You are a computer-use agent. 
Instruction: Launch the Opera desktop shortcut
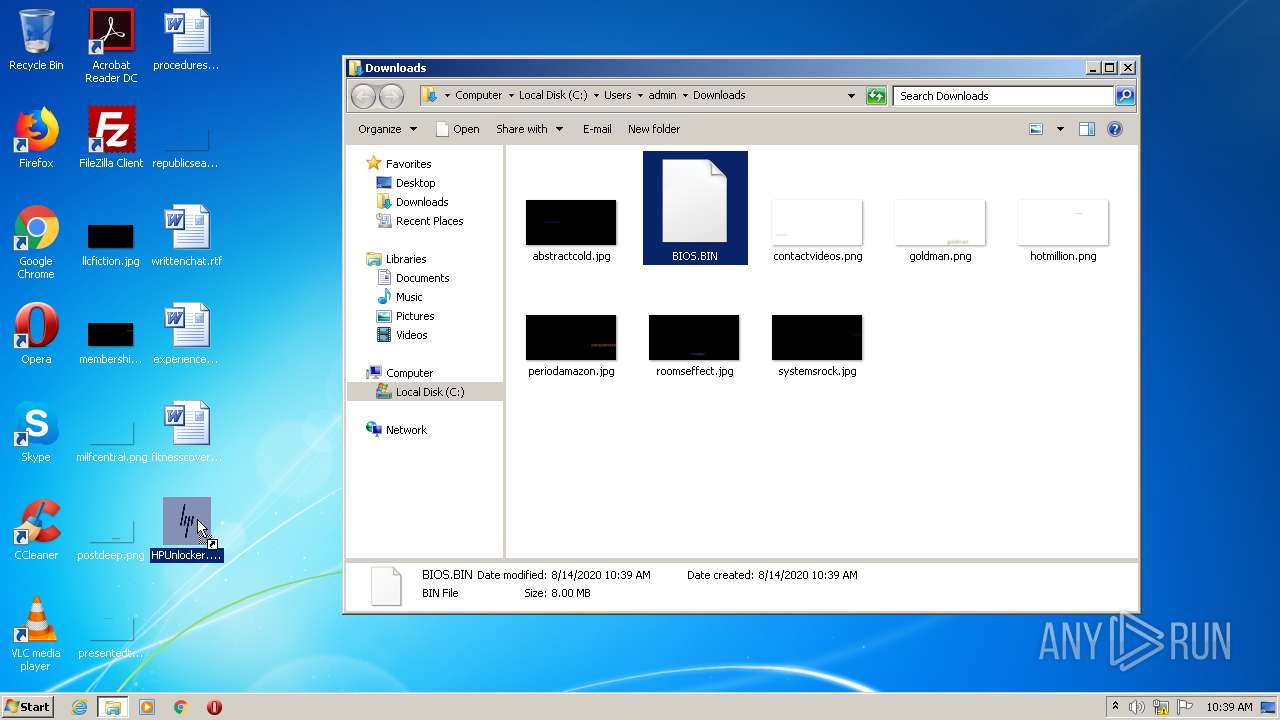pyautogui.click(x=36, y=334)
